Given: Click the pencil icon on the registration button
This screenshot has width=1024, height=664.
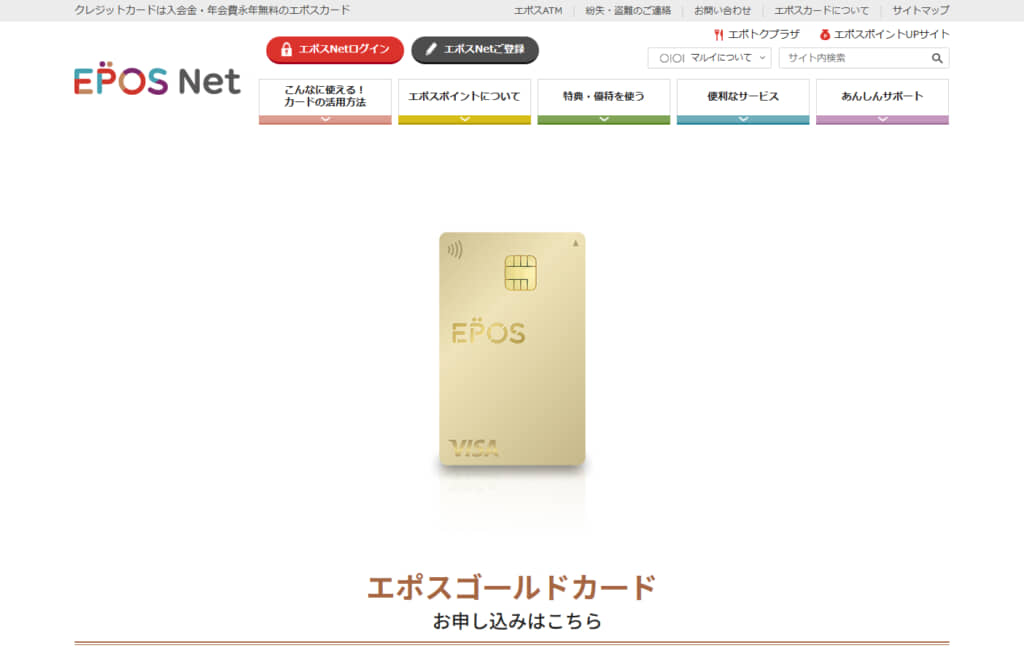Looking at the screenshot, I should pos(431,49).
